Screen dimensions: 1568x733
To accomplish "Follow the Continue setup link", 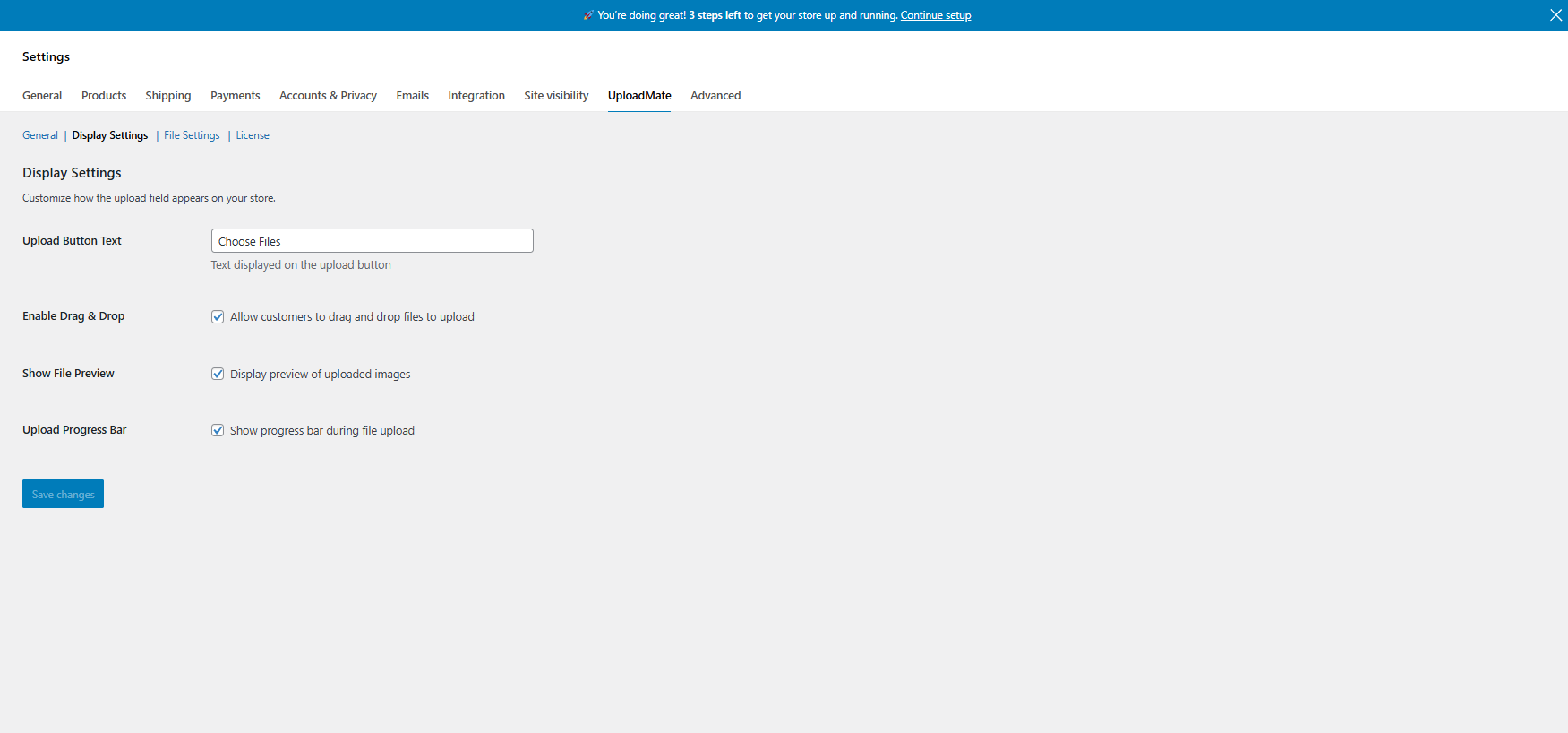I will click(x=936, y=15).
